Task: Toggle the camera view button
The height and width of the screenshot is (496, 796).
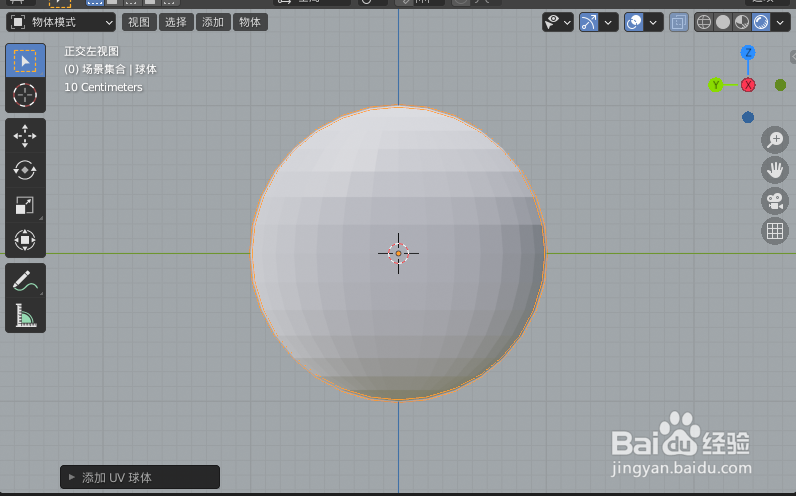Action: coord(775,201)
